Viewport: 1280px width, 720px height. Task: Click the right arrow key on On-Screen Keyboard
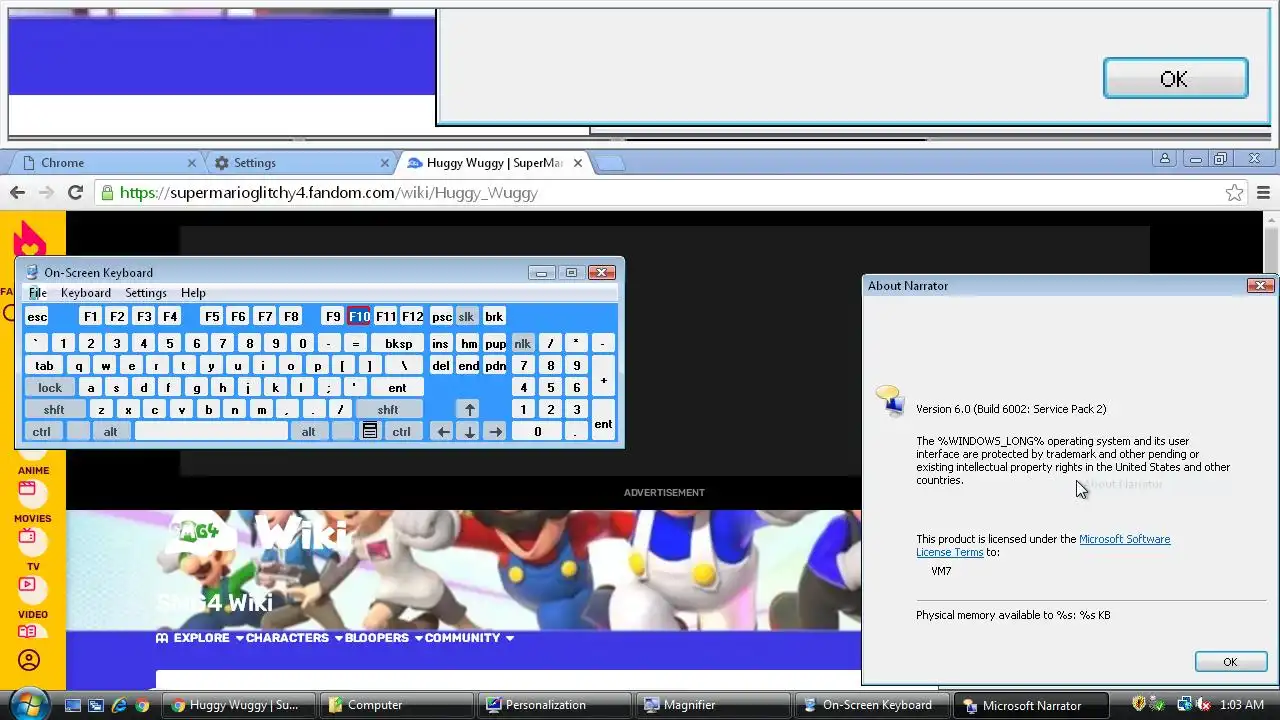[x=495, y=432]
